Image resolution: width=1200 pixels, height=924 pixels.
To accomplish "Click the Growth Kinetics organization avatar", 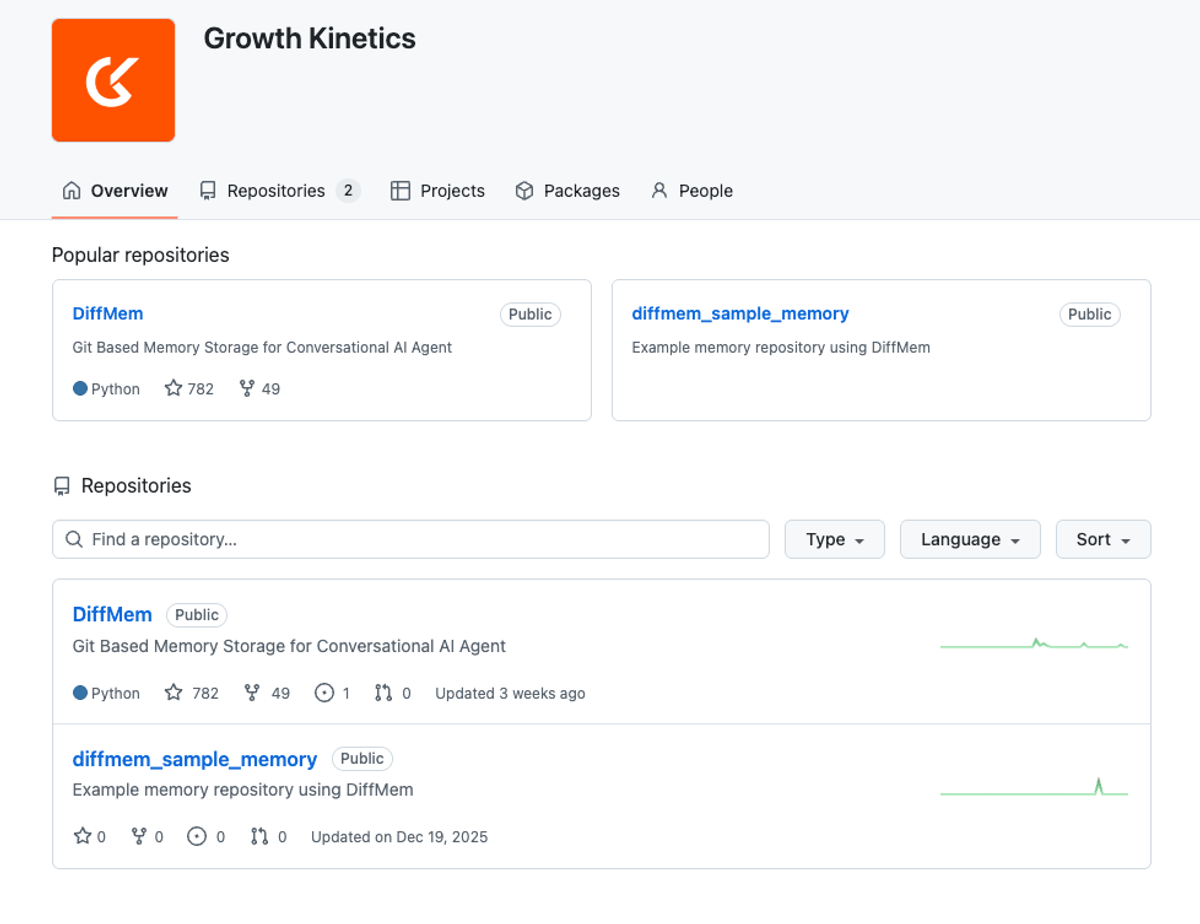I will (113, 80).
